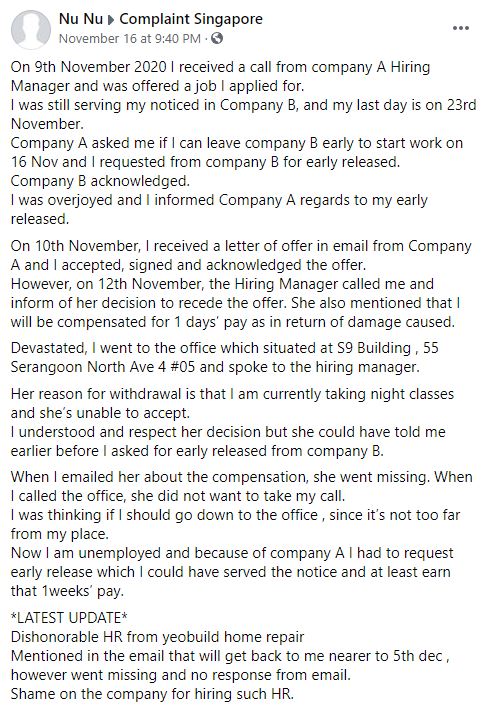
Task: Click the arrow between Nu Nu and group
Action: 111,20
